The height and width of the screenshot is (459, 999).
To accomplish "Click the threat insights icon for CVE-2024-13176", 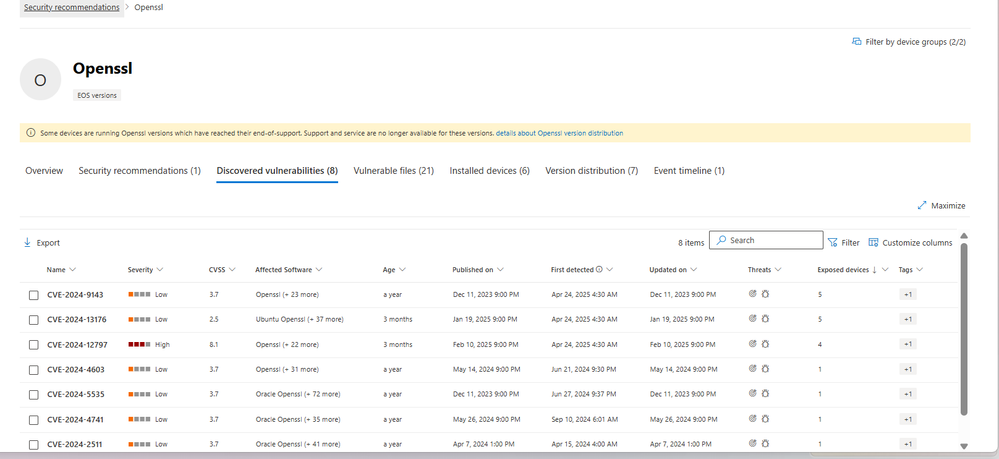I will pyautogui.click(x=752, y=319).
